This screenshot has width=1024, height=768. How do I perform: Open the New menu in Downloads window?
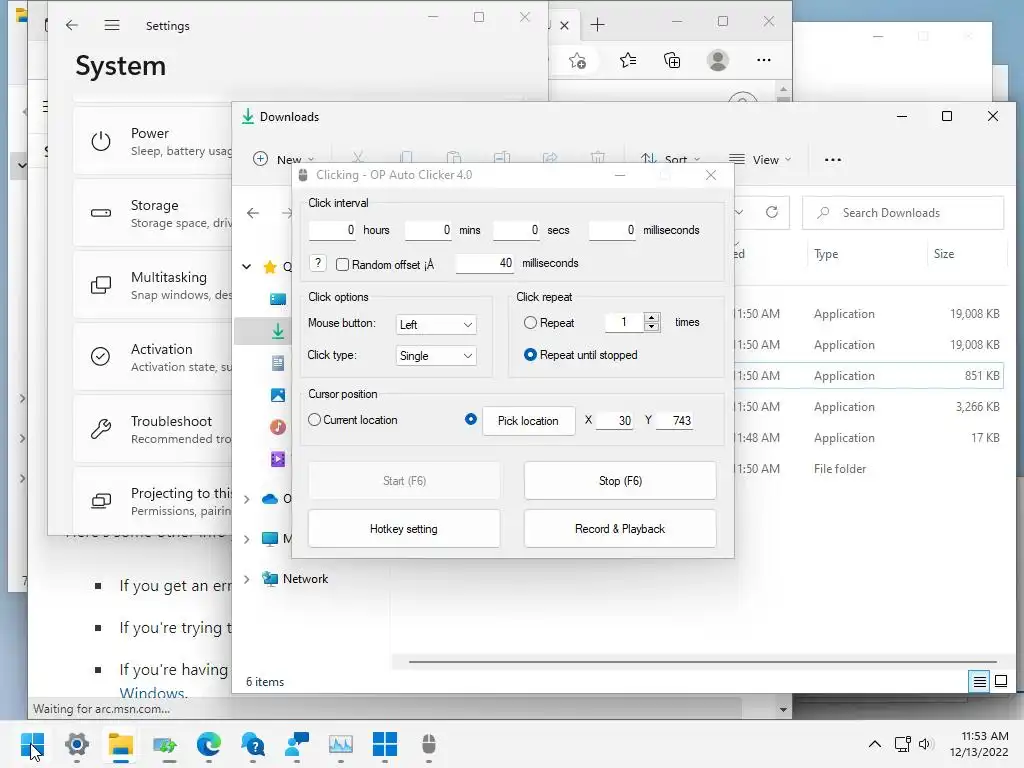pyautogui.click(x=284, y=159)
